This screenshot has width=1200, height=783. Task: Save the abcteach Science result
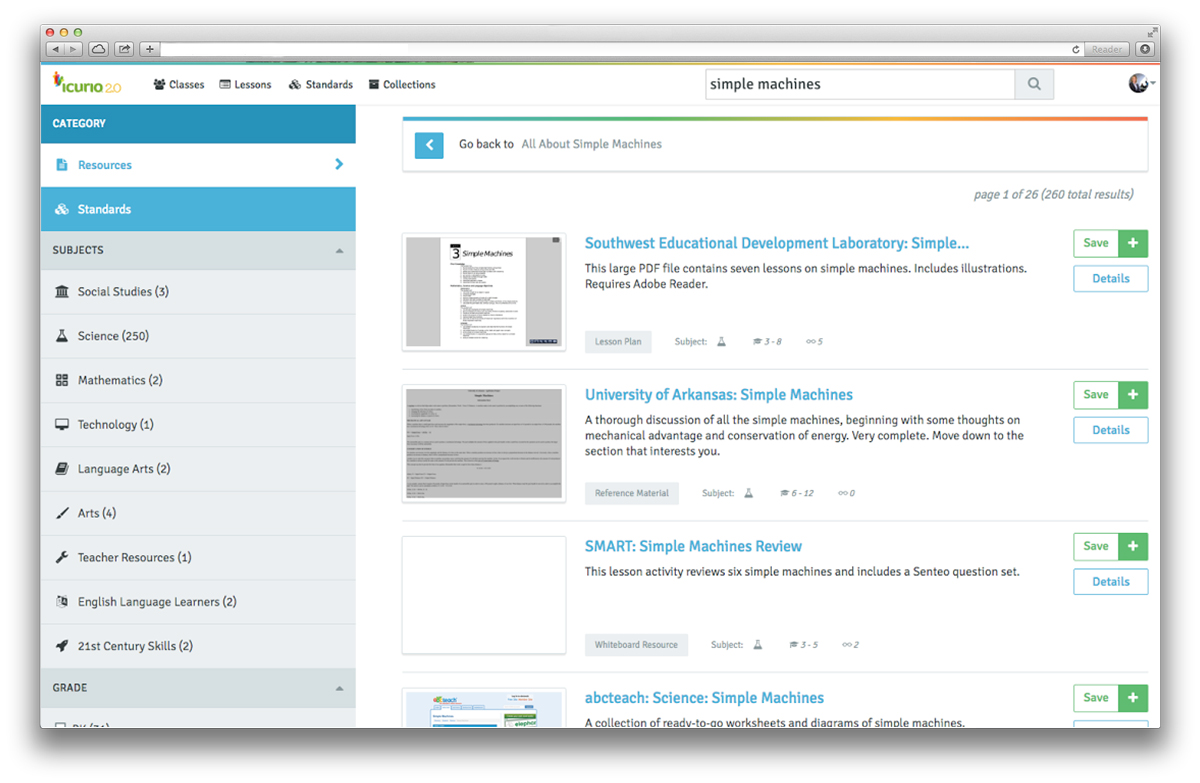tap(1096, 698)
